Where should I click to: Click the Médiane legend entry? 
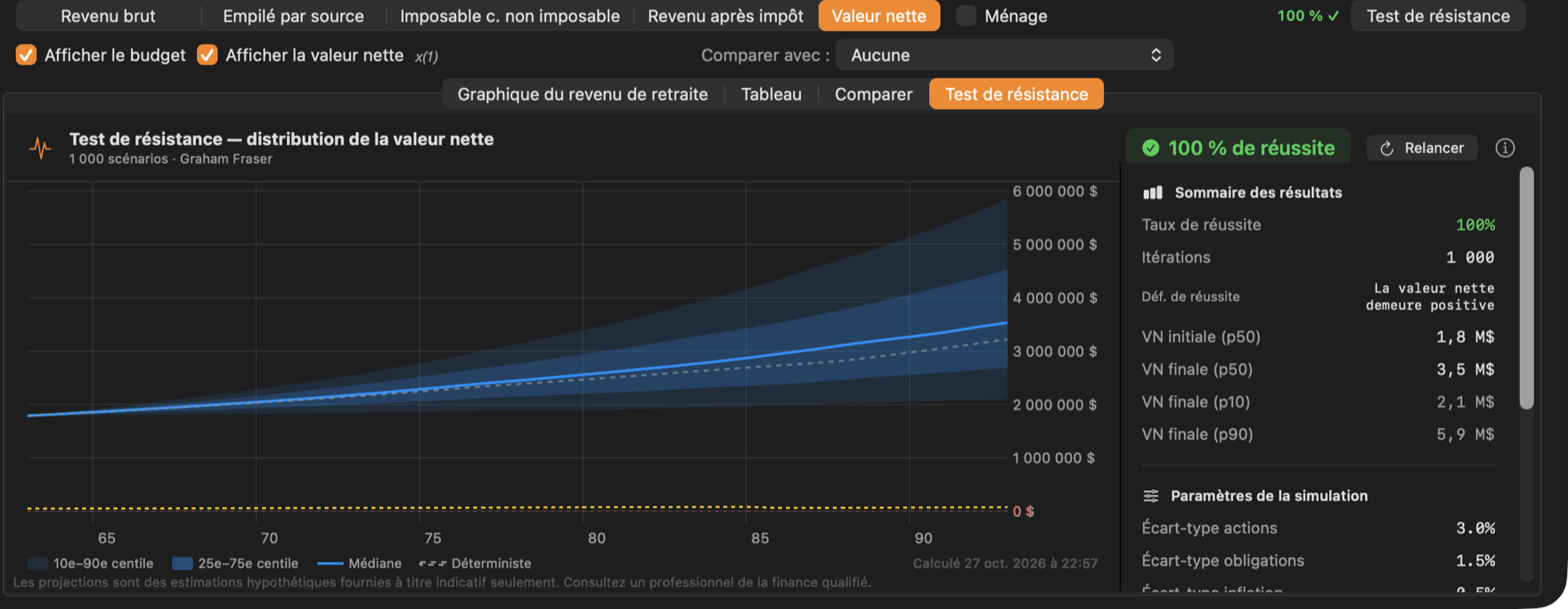click(x=359, y=564)
